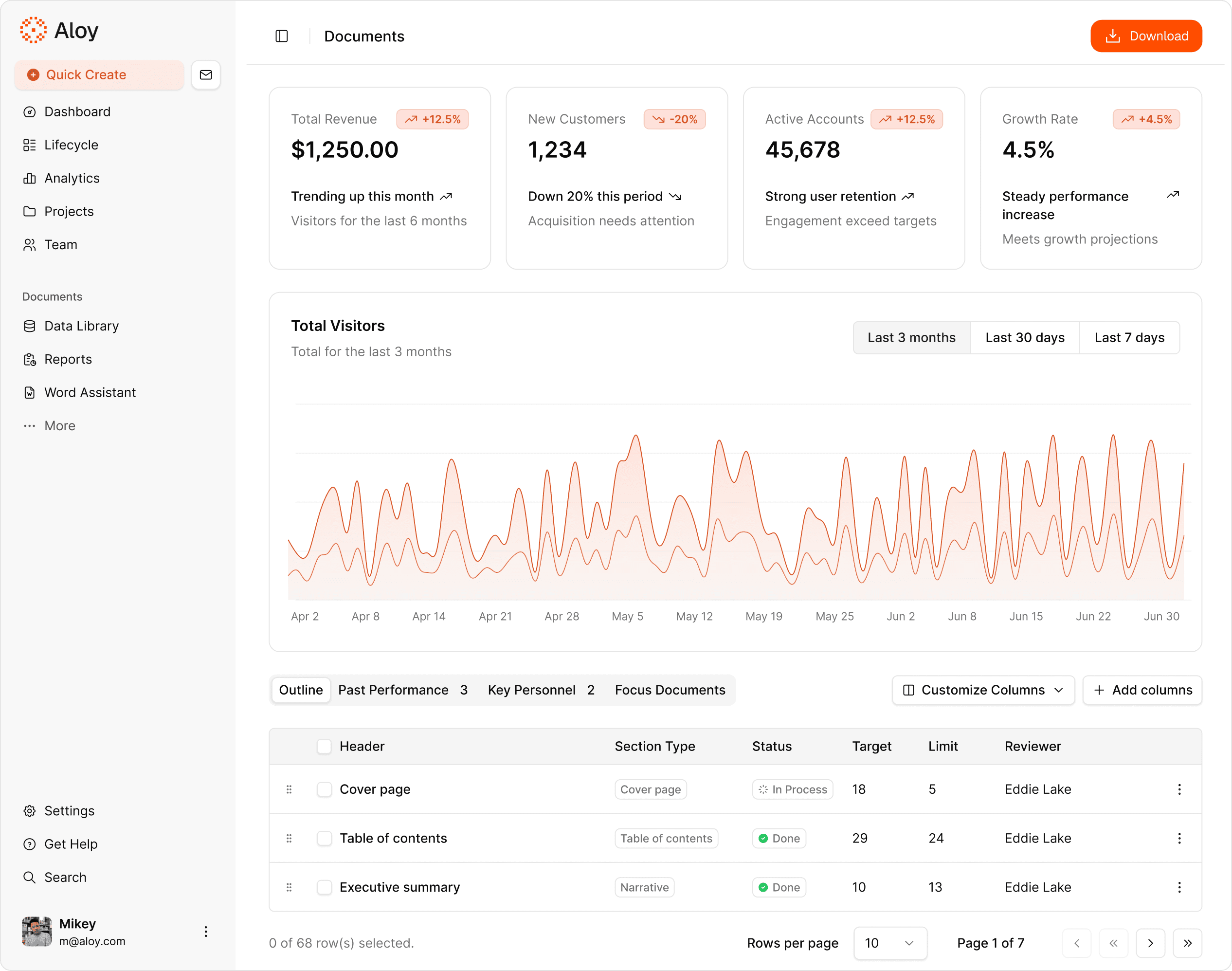This screenshot has height=971, width=1232.
Task: Open Word Assistant from the sidebar
Action: pyautogui.click(x=90, y=392)
